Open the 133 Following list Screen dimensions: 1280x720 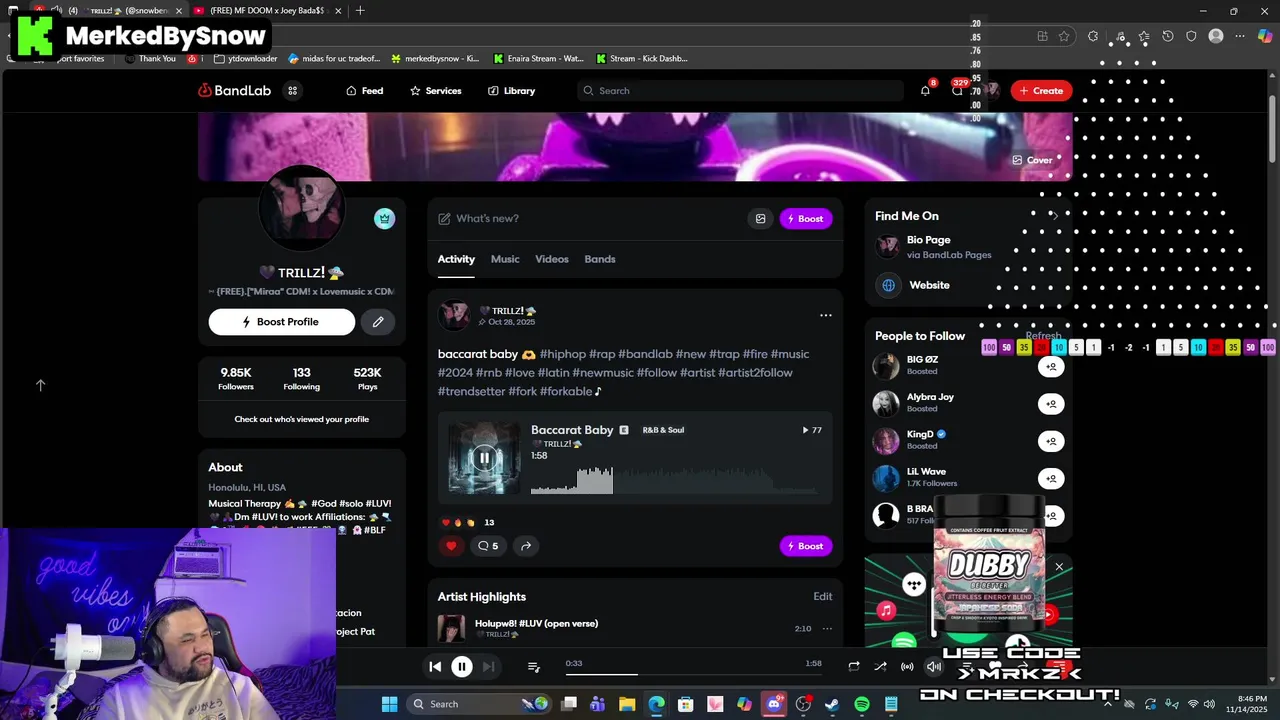tap(301, 378)
